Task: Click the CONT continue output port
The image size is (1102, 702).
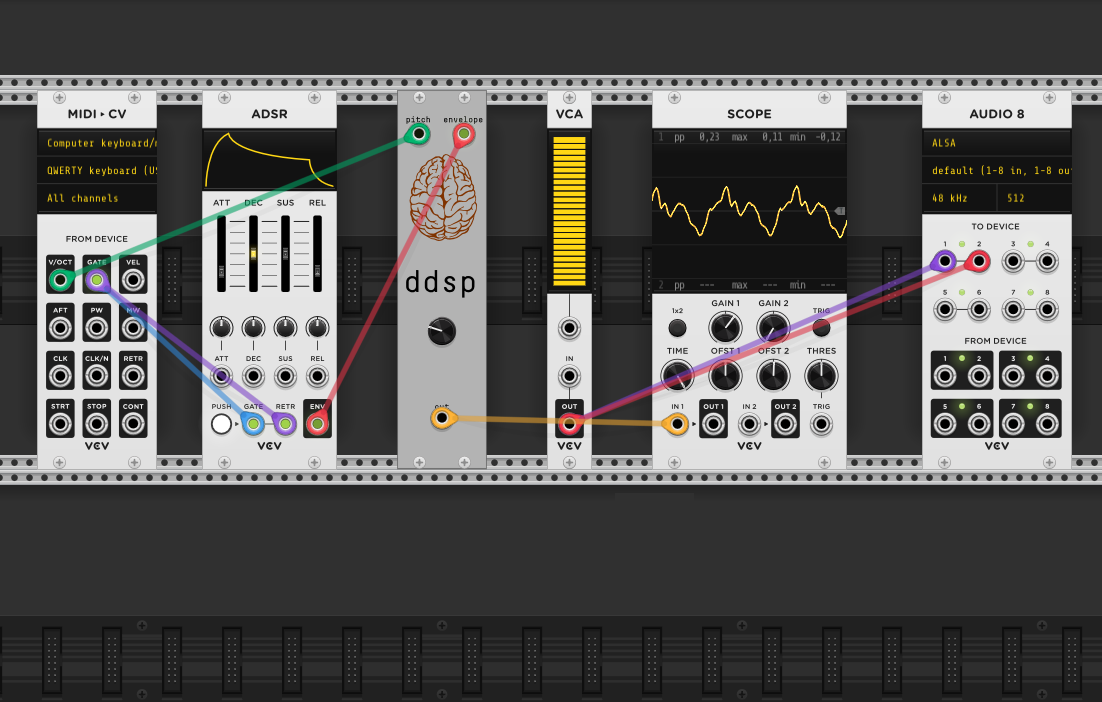Action: coord(133,424)
